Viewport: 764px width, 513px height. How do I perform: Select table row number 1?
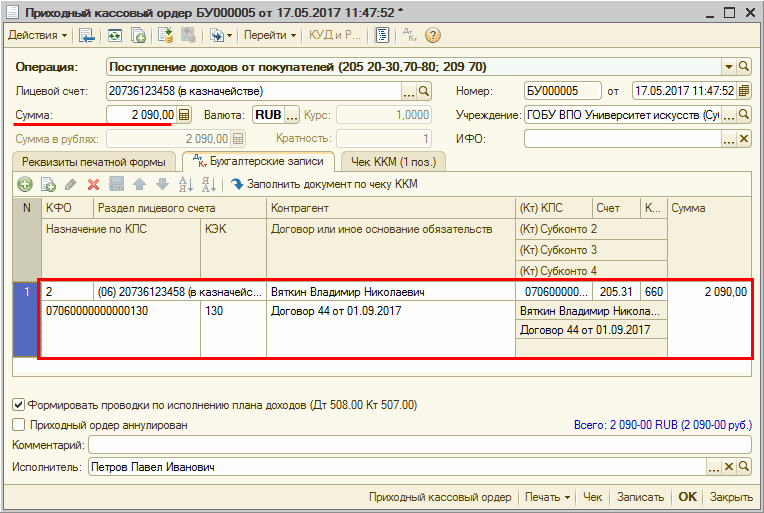(26, 319)
